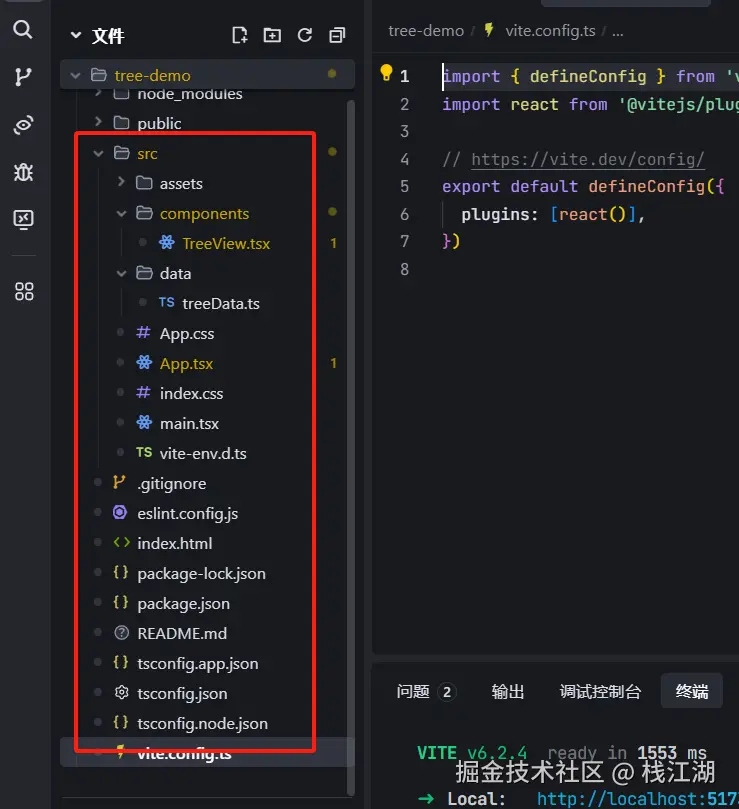Click line number 5 in gutter
This screenshot has width=739, height=809.
pos(405,186)
